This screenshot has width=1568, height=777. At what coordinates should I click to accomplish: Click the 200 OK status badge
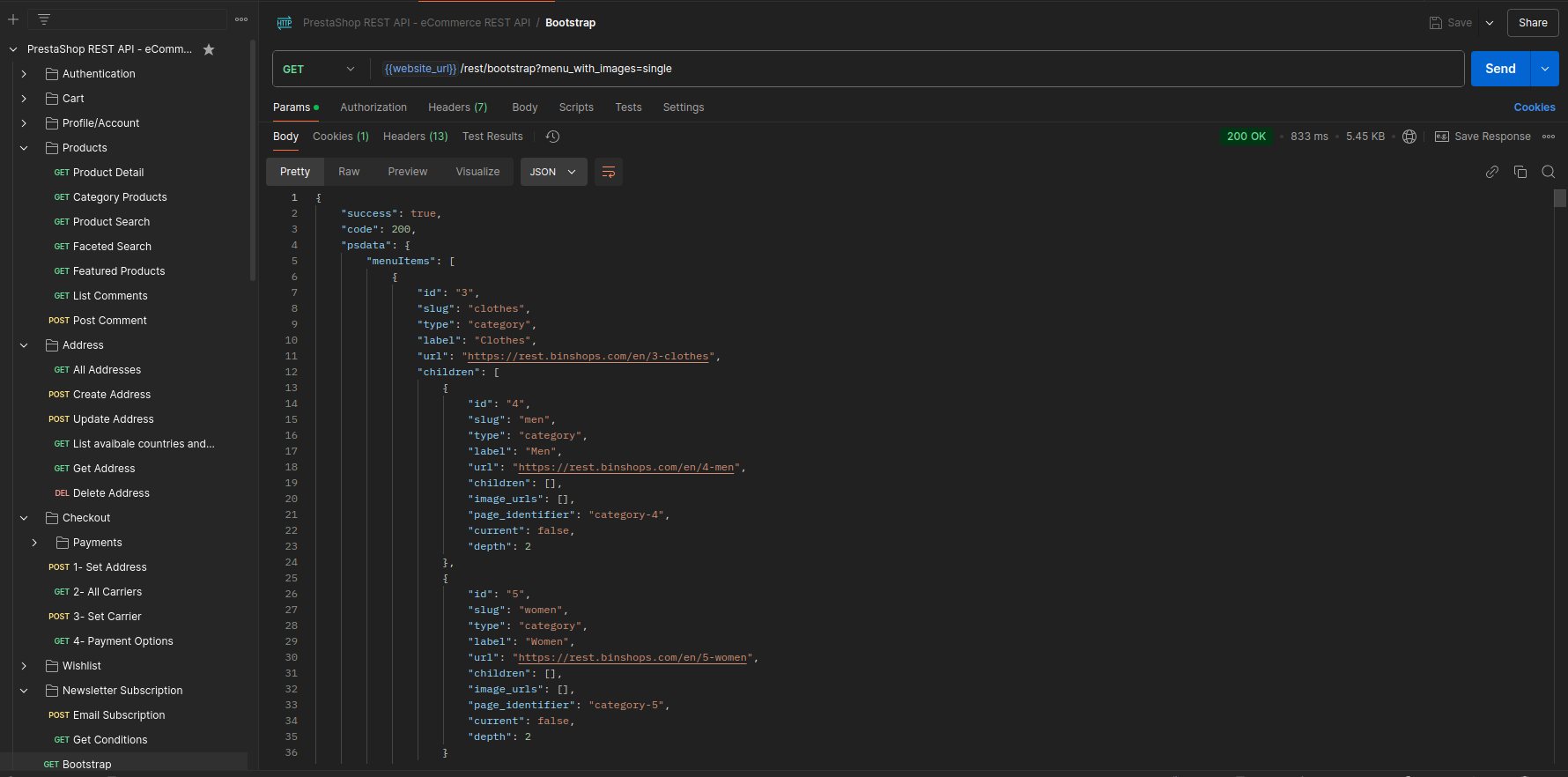coord(1246,137)
